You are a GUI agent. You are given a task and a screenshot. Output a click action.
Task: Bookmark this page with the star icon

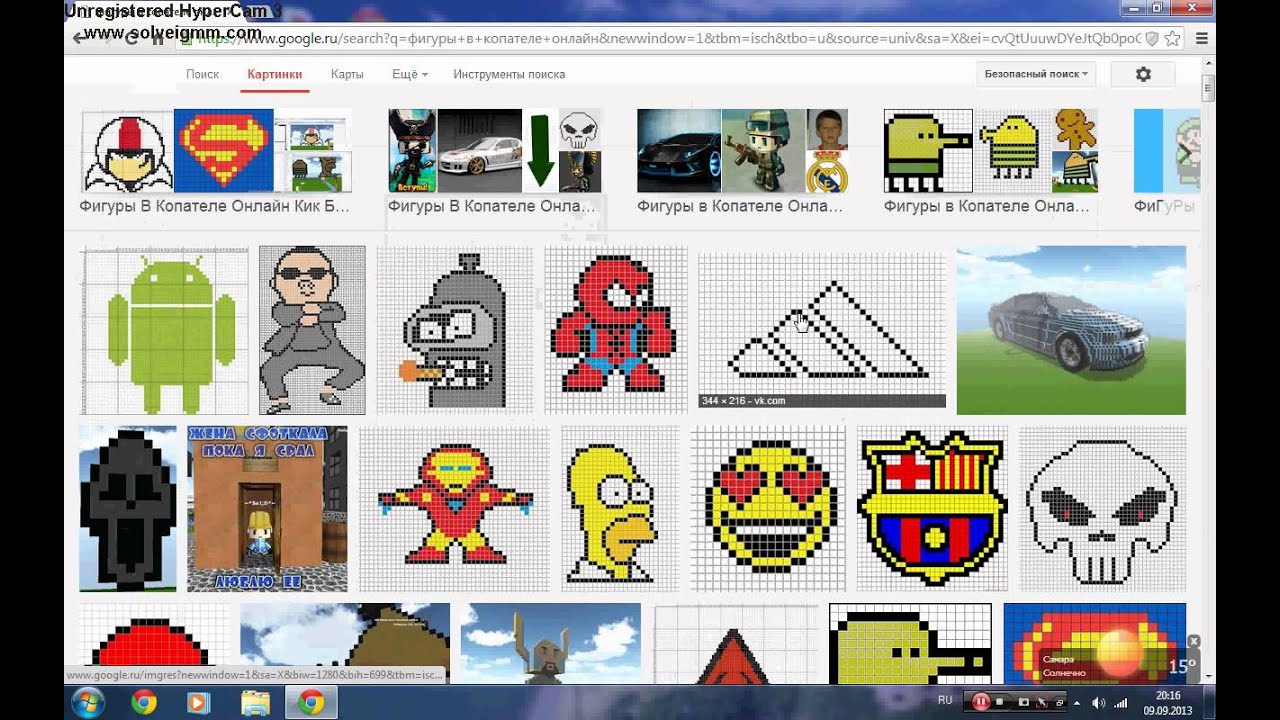click(1172, 38)
